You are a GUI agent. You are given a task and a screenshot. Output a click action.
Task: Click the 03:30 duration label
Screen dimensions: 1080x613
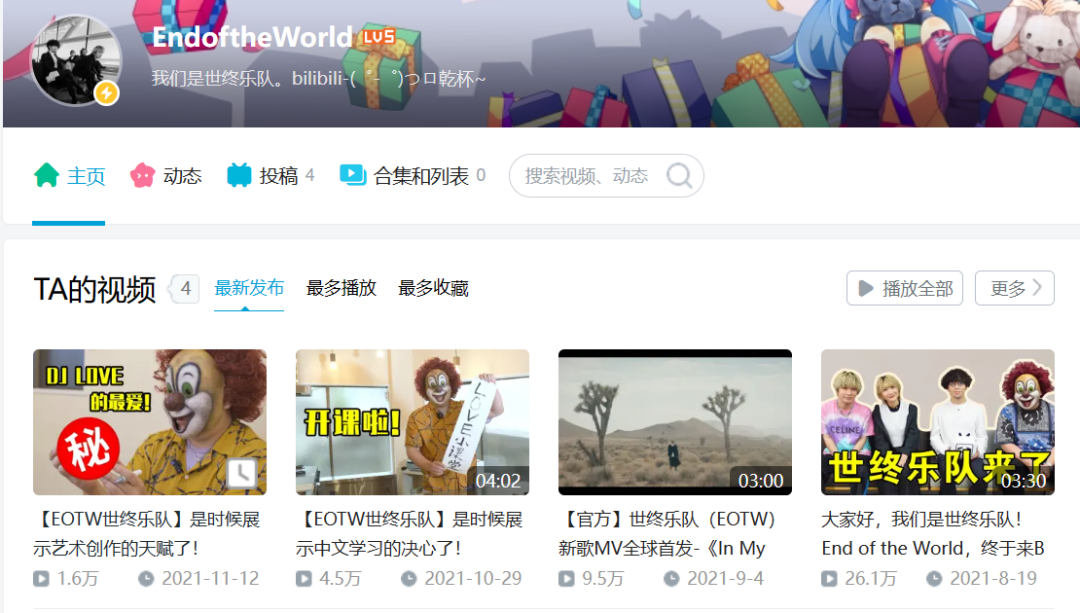[1024, 480]
